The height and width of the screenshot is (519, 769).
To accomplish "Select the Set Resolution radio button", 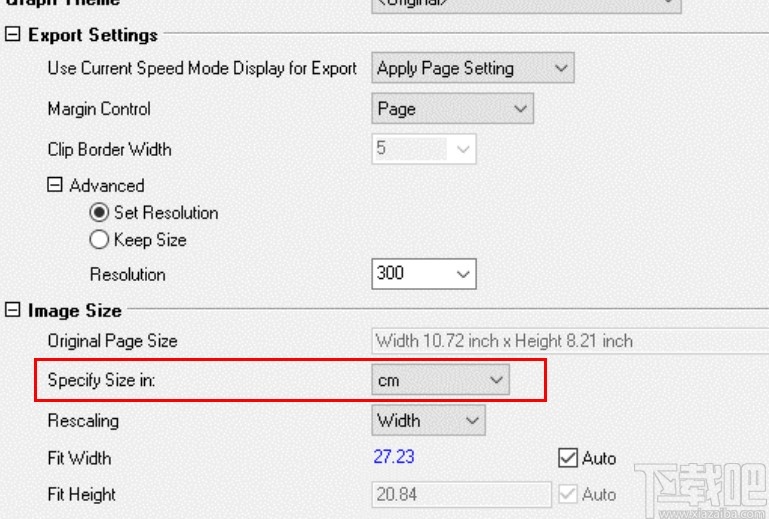I will 99,213.
